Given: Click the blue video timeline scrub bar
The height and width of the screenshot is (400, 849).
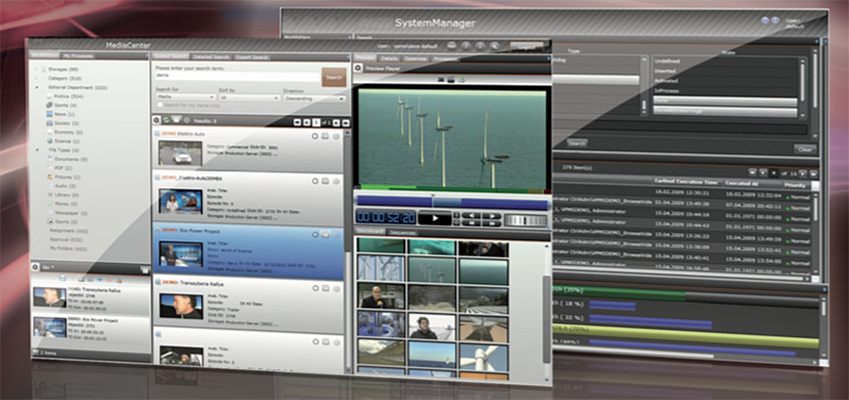Looking at the screenshot, I should (451, 202).
